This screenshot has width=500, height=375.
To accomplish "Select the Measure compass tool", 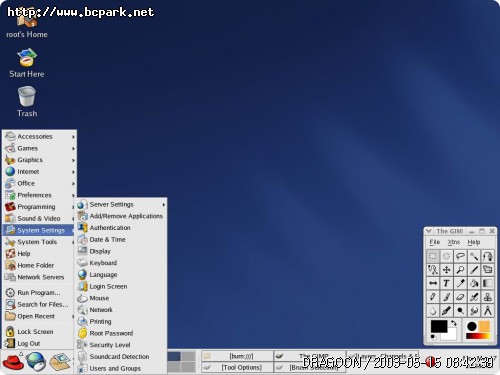I will [x=487, y=311].
